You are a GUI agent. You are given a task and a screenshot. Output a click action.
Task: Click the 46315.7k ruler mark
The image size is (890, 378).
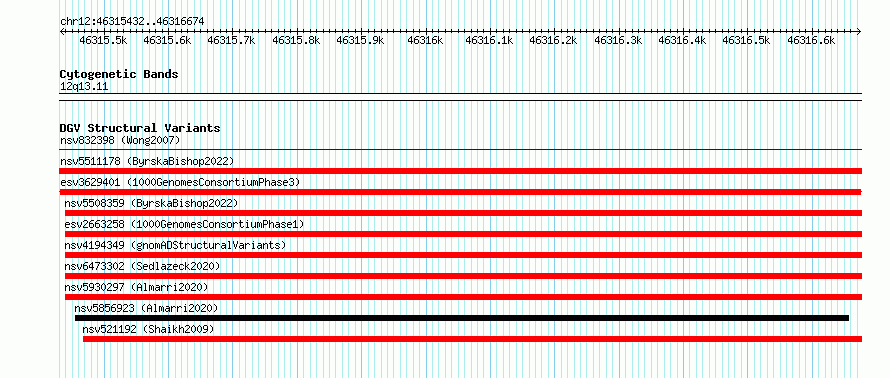pyautogui.click(x=232, y=40)
